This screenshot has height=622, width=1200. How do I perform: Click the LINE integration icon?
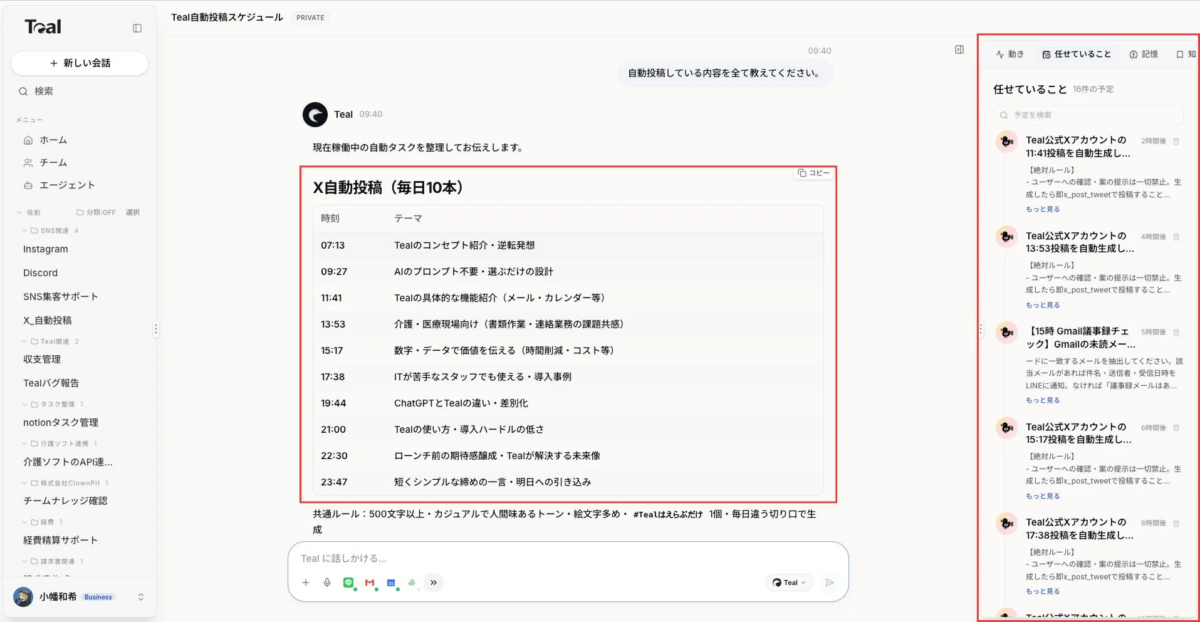pyautogui.click(x=348, y=582)
